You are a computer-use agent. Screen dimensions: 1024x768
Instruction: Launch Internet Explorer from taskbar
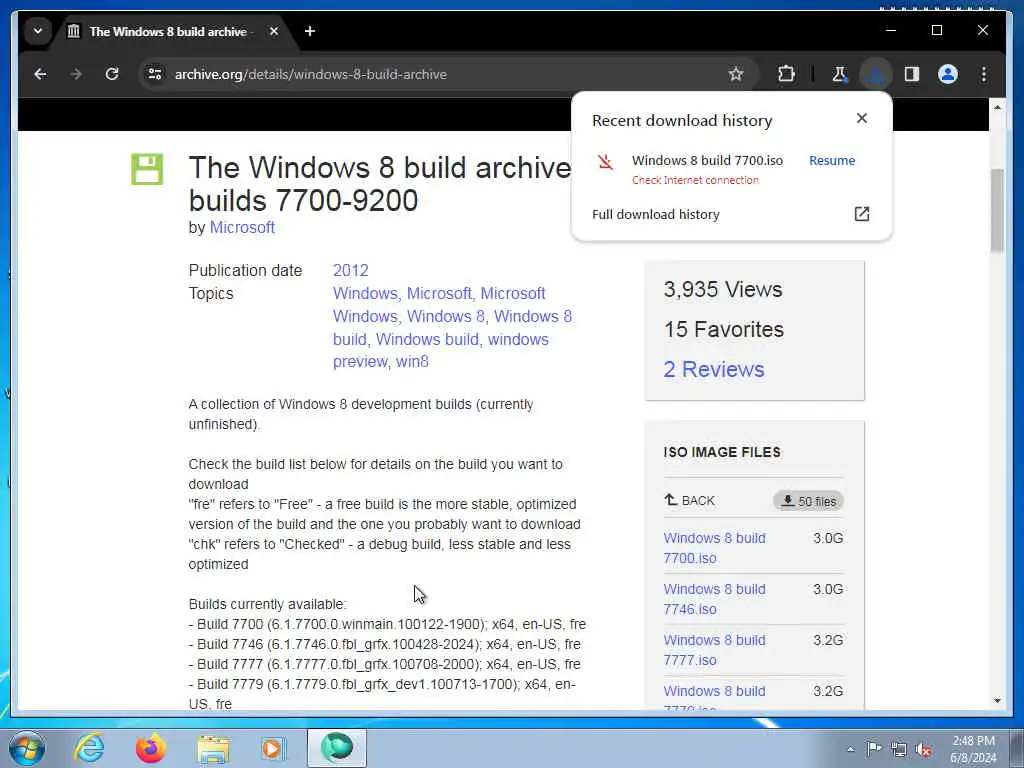89,748
